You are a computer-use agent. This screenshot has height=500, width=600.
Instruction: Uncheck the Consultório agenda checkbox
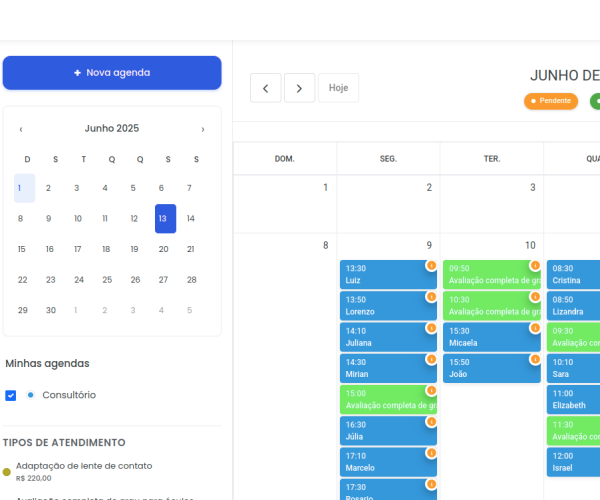click(x=11, y=395)
